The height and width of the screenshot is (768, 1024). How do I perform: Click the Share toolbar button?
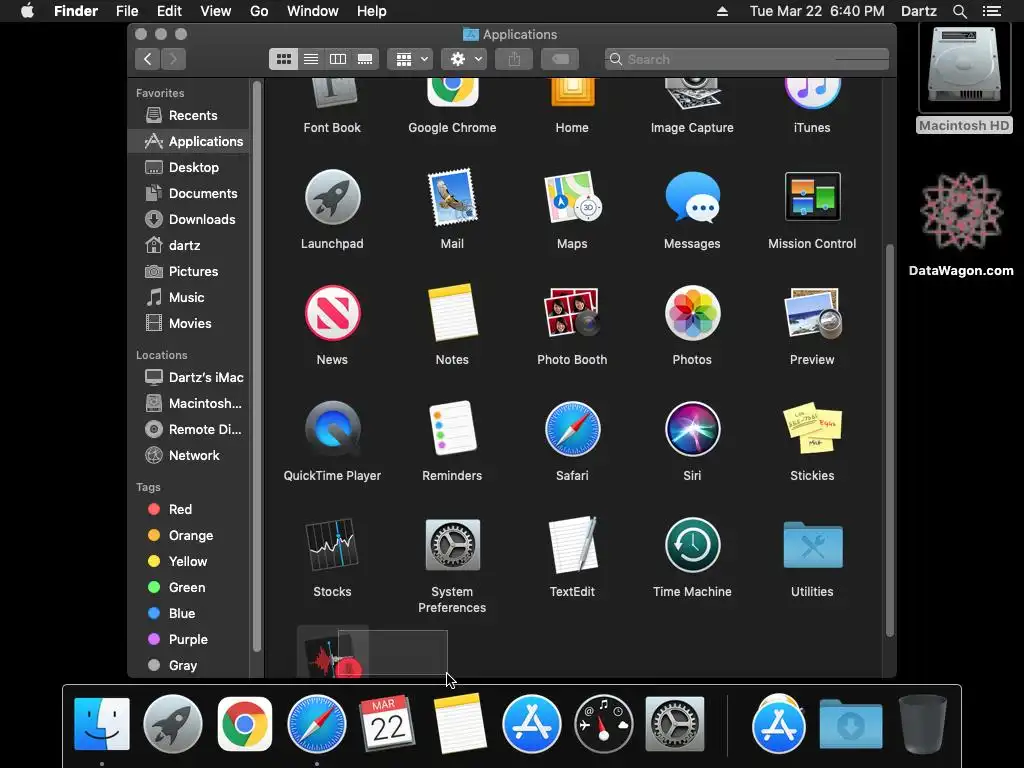pos(514,59)
